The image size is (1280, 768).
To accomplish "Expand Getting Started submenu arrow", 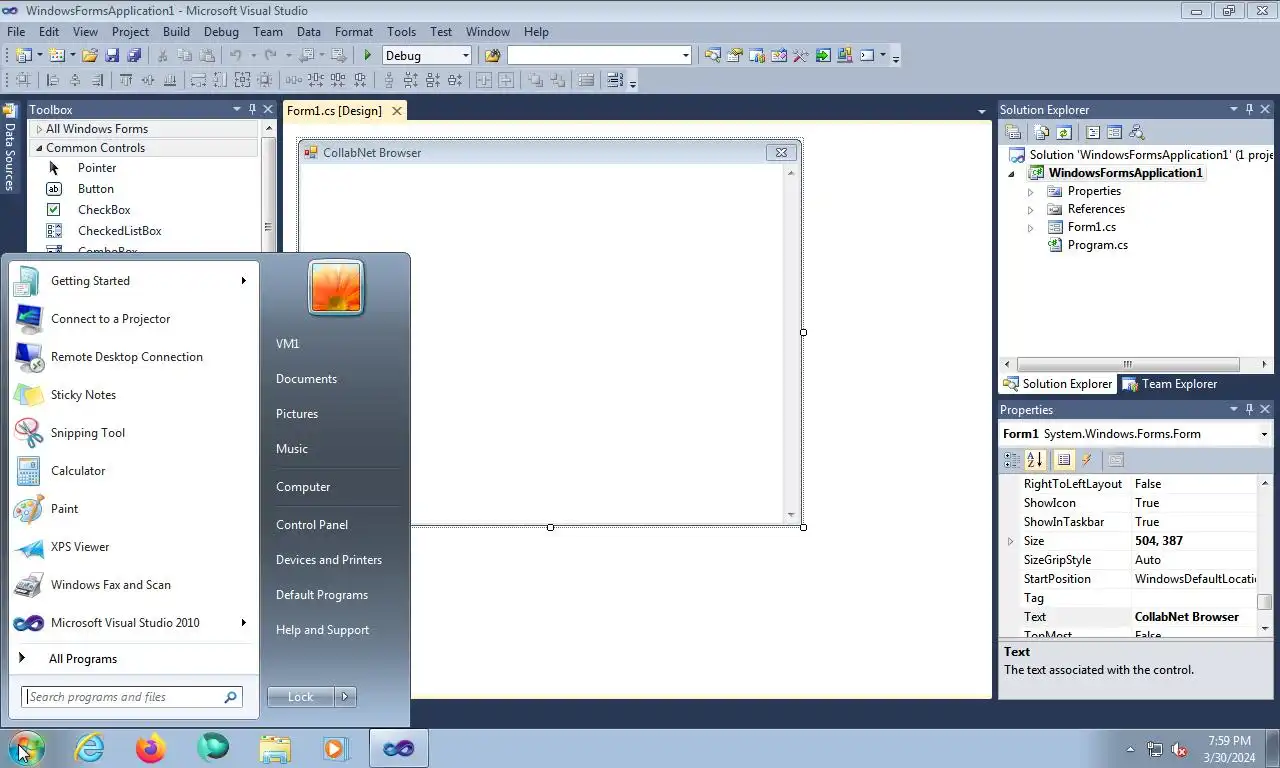I will (243, 281).
